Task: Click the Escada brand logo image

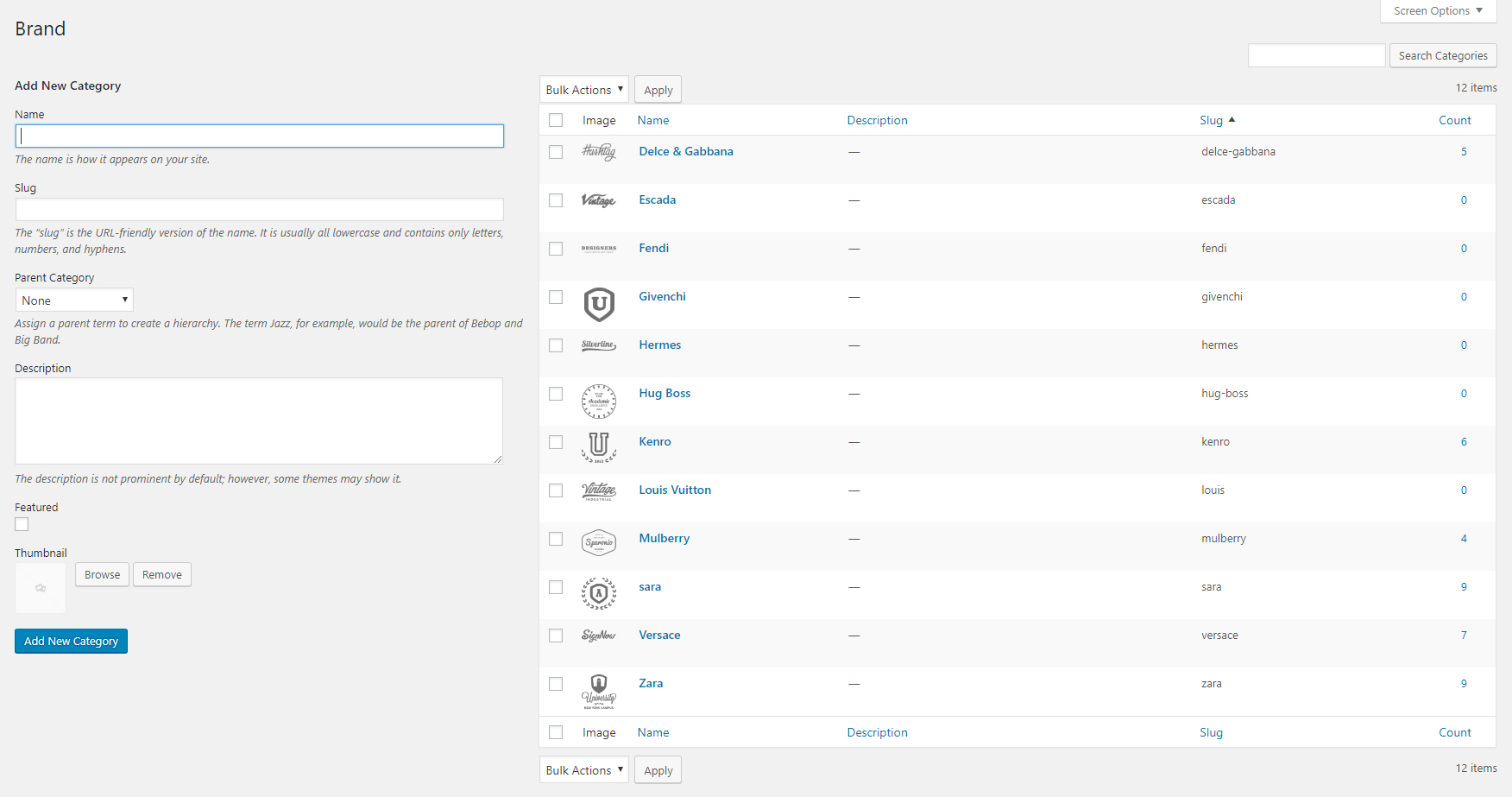Action: [599, 200]
